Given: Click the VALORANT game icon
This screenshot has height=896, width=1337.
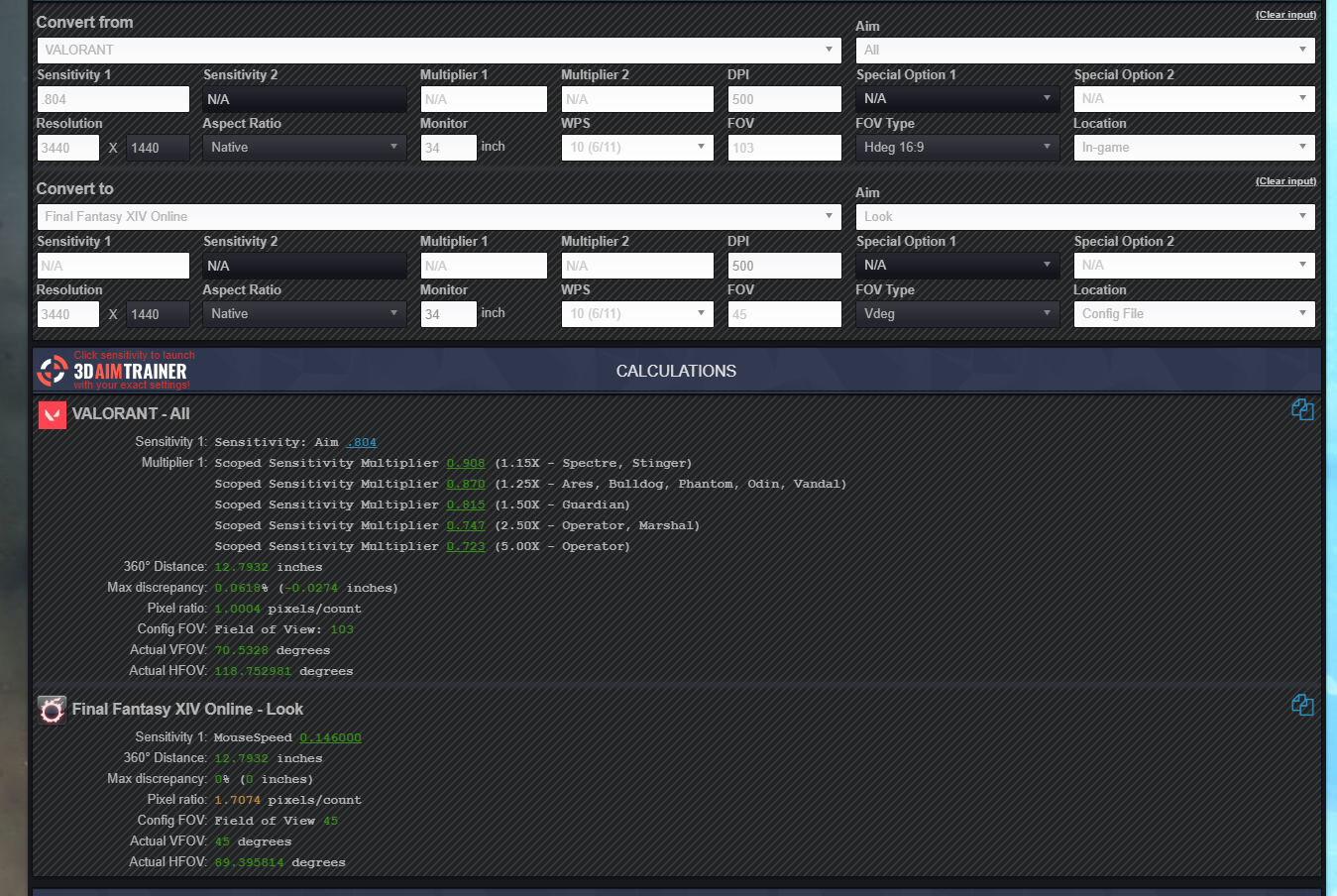Looking at the screenshot, I should (52, 414).
